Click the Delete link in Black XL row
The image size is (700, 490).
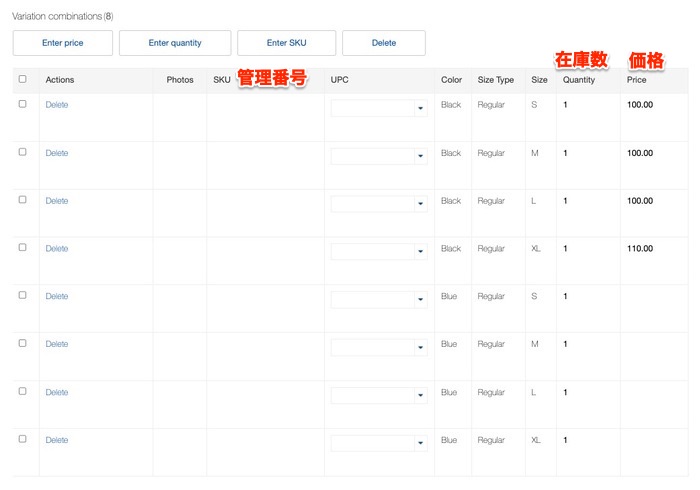(57, 248)
